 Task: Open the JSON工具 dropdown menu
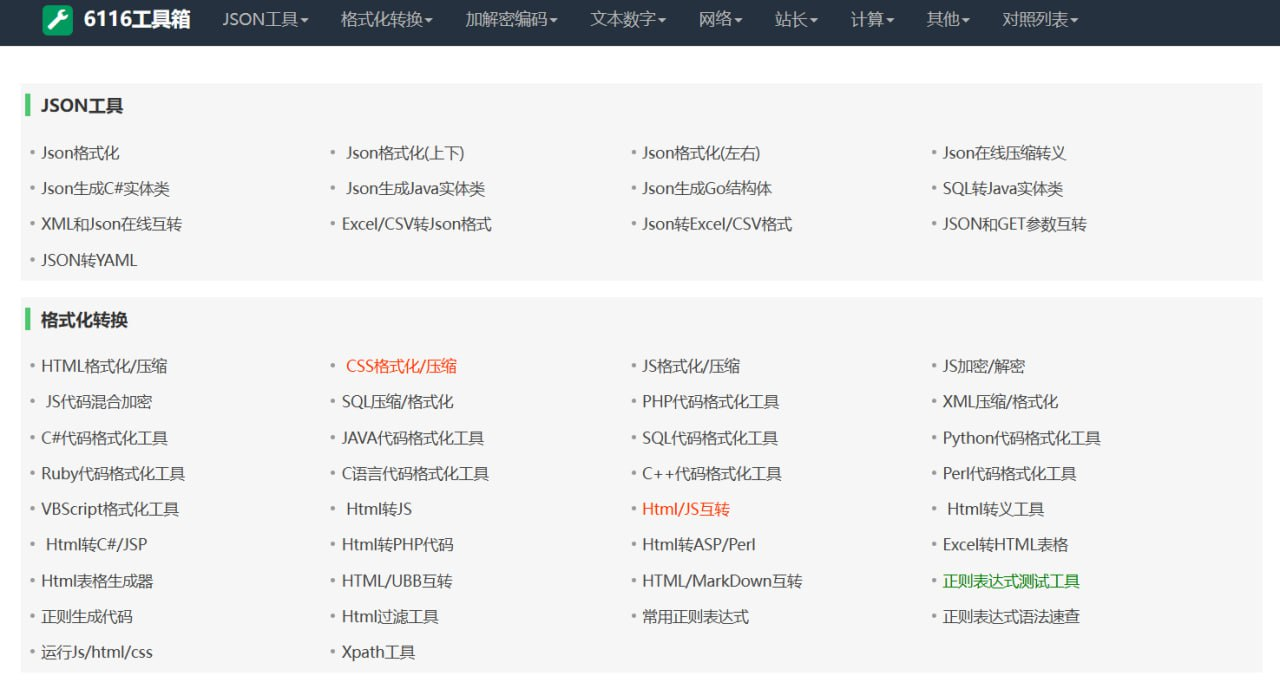(265, 20)
